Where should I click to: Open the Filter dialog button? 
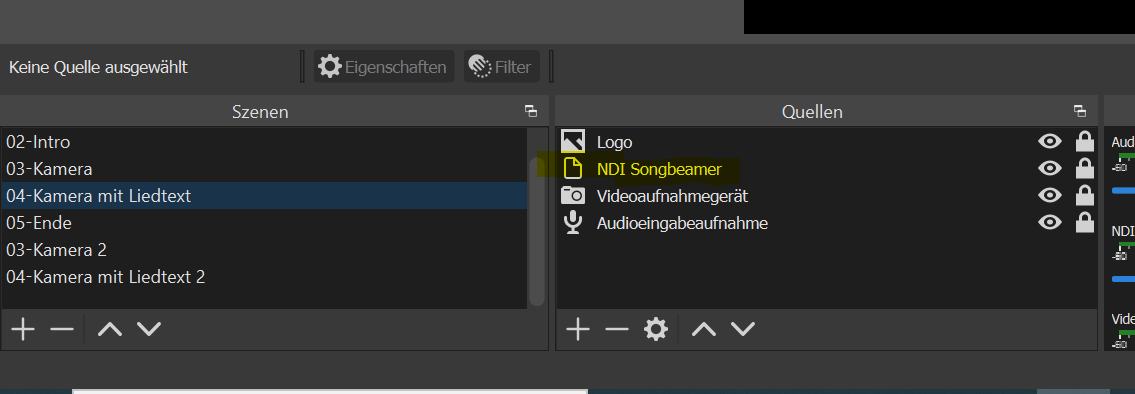pos(502,67)
